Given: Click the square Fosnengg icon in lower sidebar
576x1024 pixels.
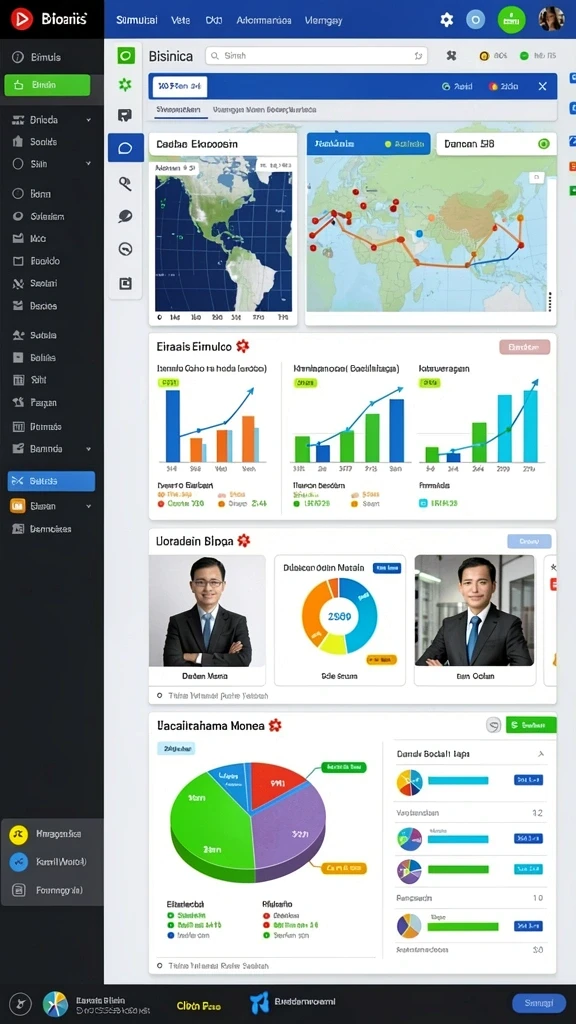Looking at the screenshot, I should coord(19,889).
